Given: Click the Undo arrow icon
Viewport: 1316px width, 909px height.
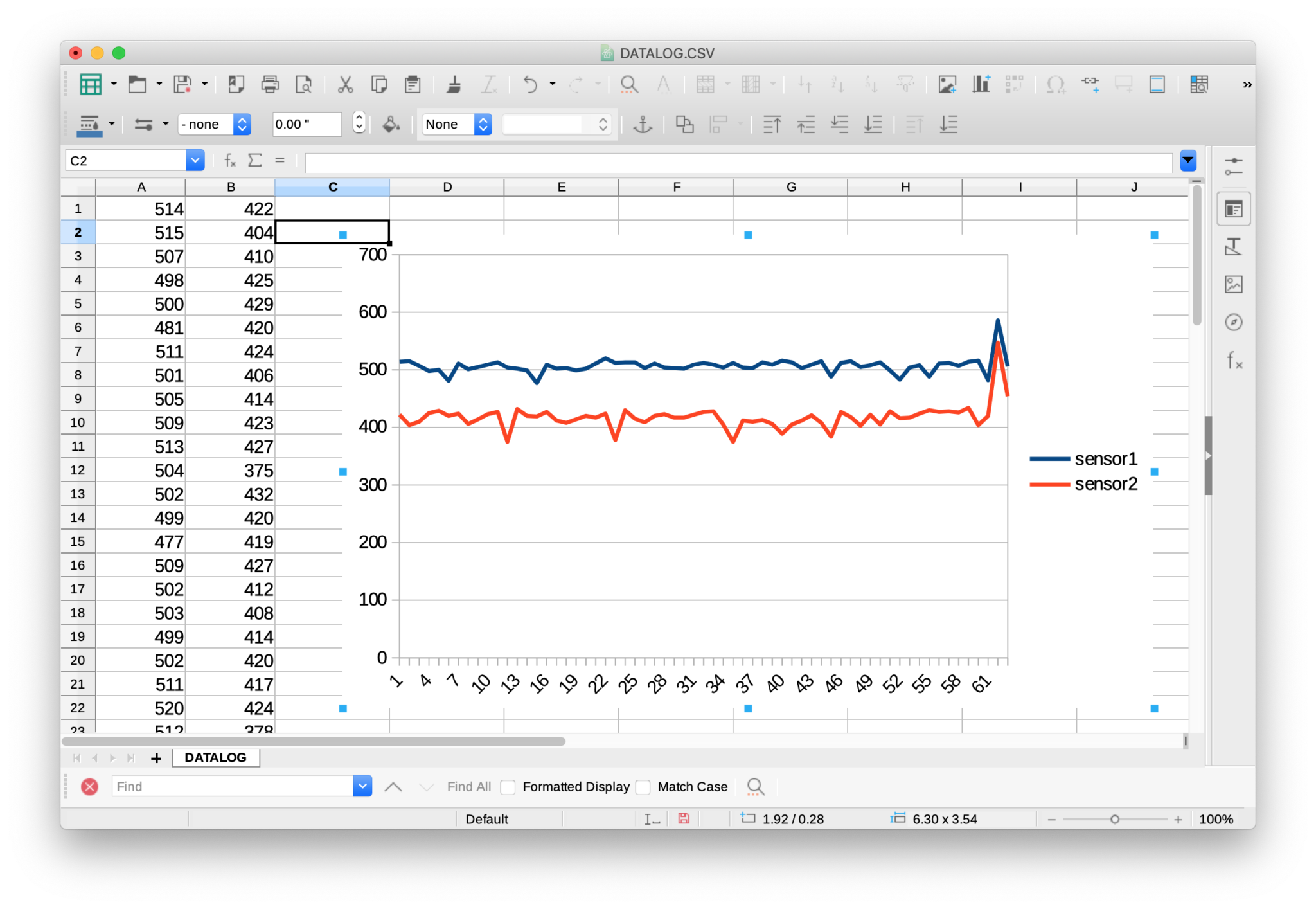Looking at the screenshot, I should pyautogui.click(x=530, y=84).
